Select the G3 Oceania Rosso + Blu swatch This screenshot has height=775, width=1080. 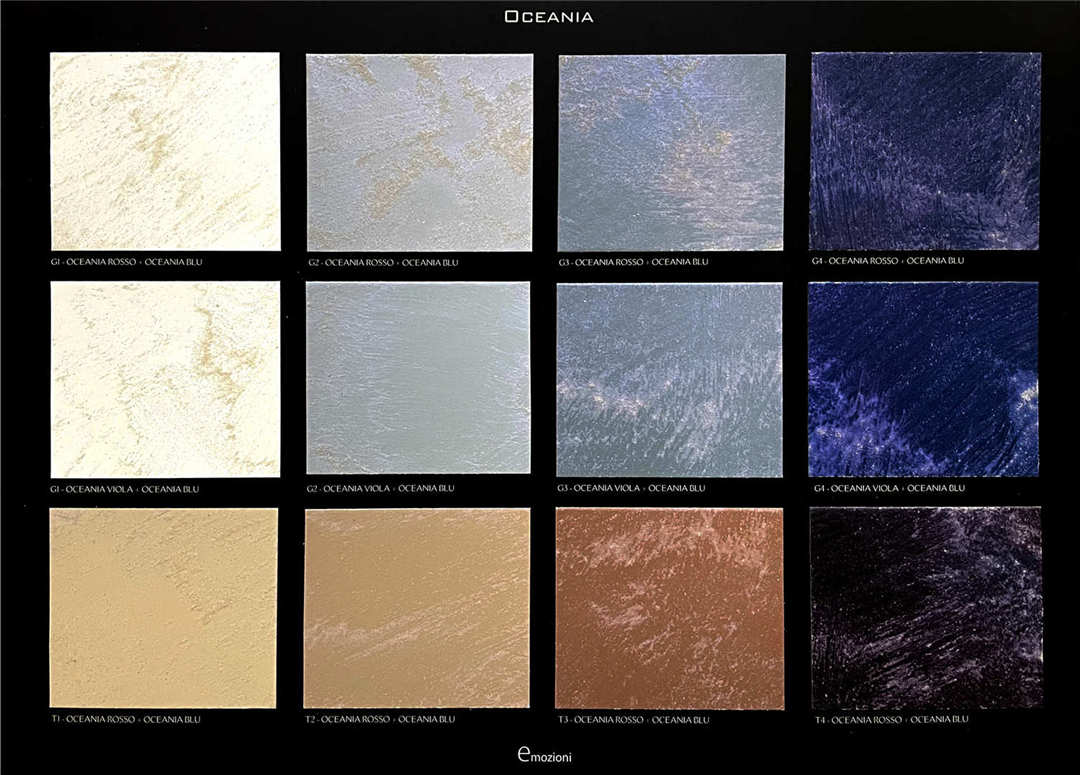click(x=672, y=153)
